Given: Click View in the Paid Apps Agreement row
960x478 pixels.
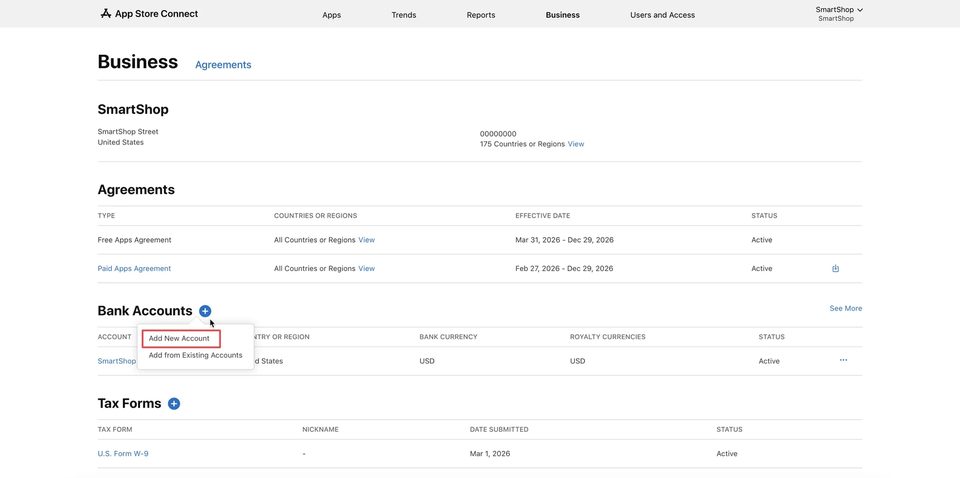Looking at the screenshot, I should pyautogui.click(x=366, y=269).
